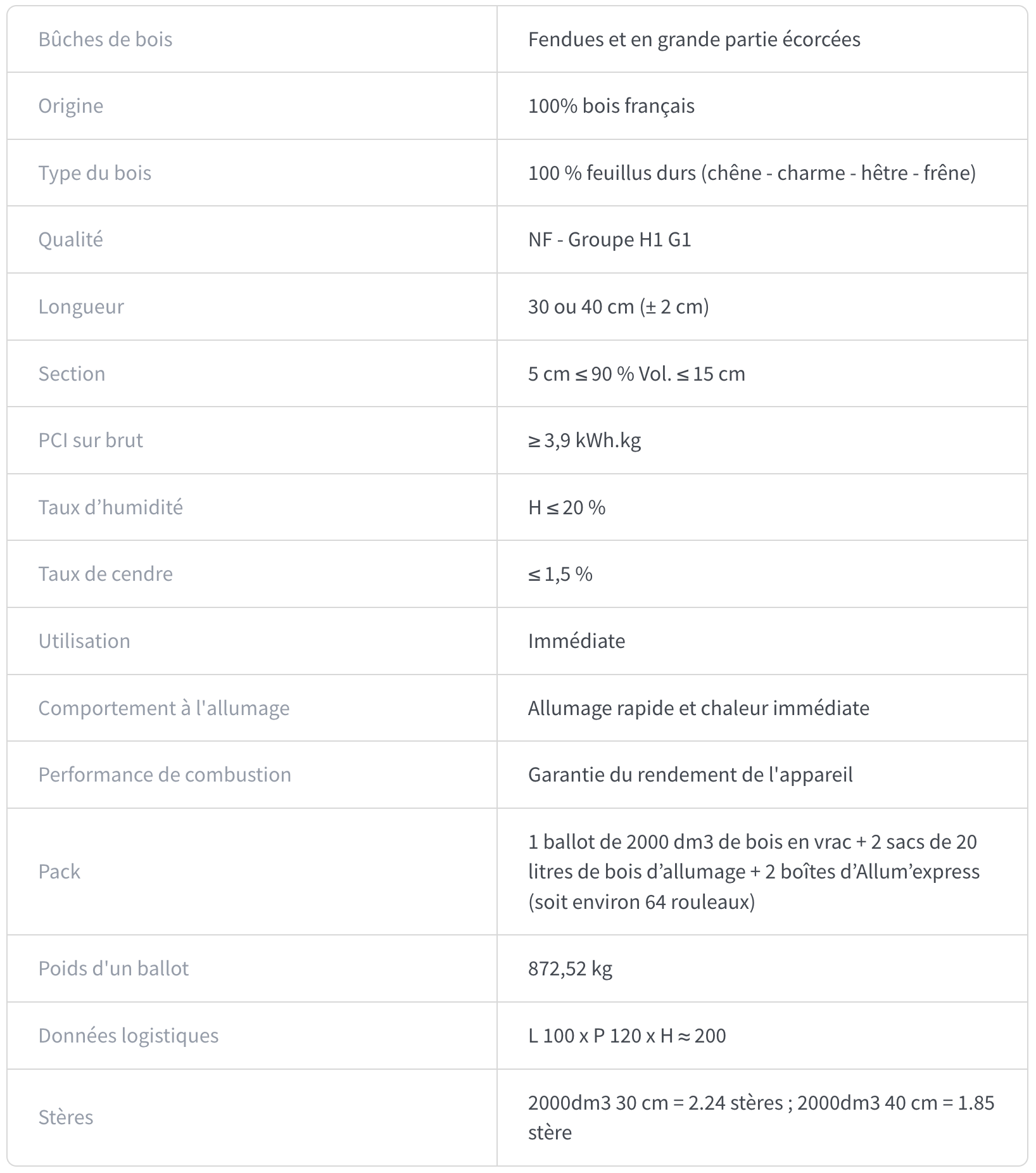Click the "Comportement à l'allumage" label

[x=163, y=708]
